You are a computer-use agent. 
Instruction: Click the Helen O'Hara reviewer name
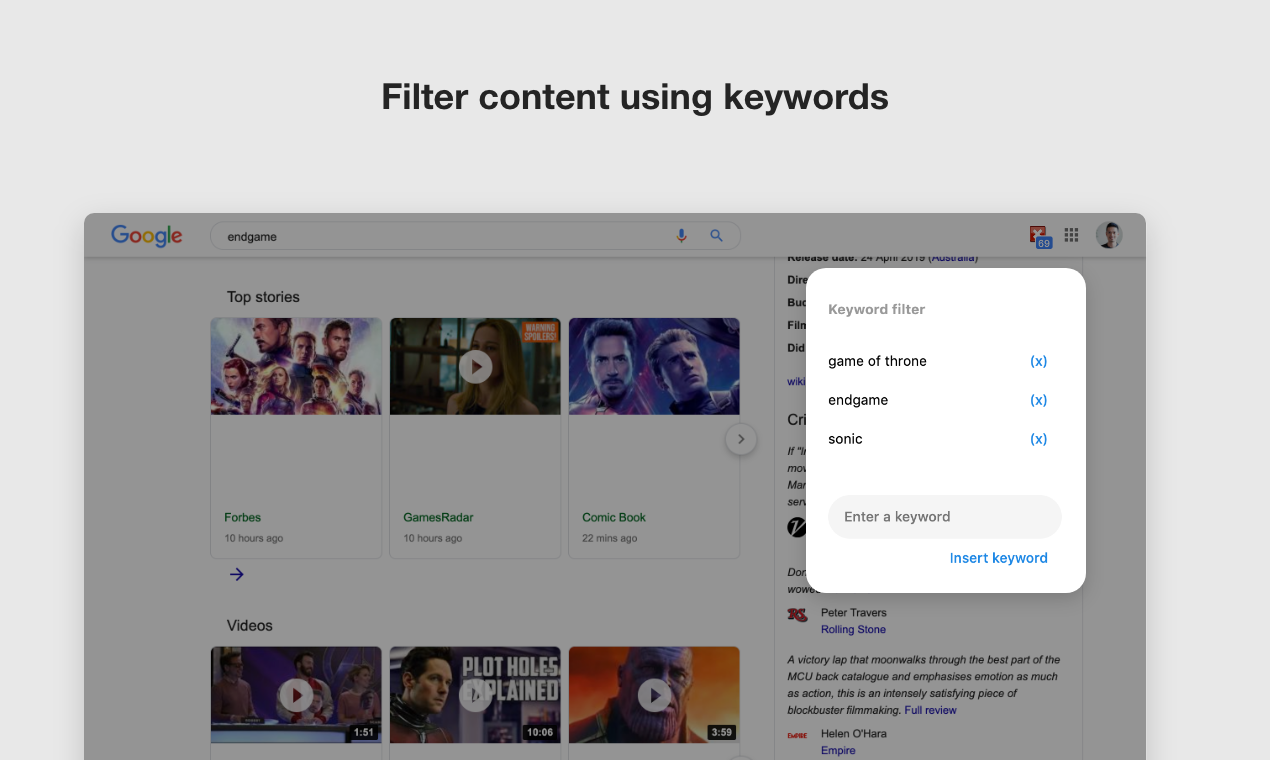(x=854, y=733)
